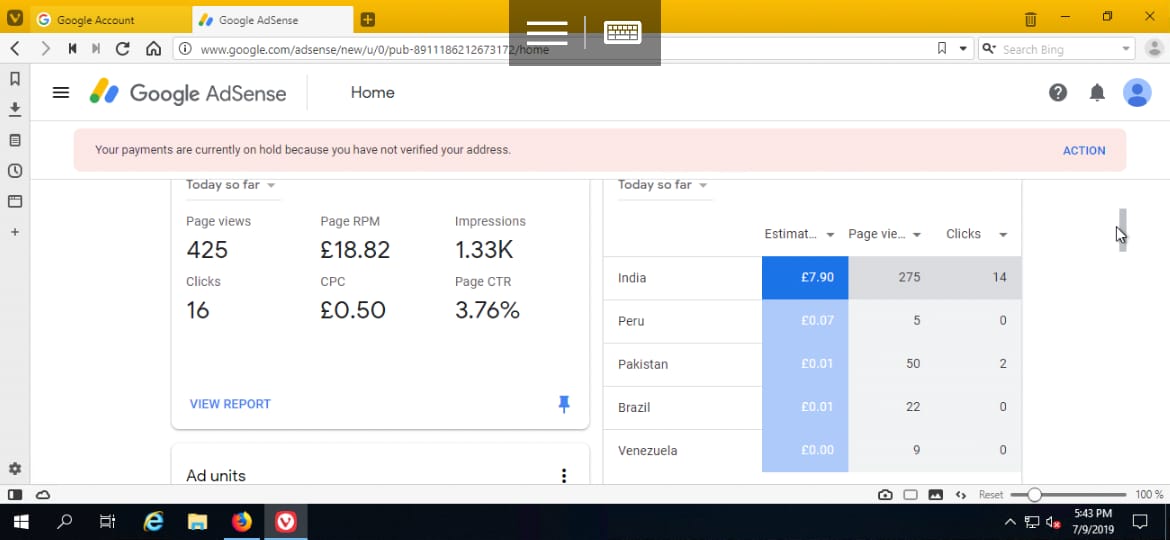This screenshot has height=540, width=1170.
Task: Open the Google account avatar
Action: pos(1137,92)
